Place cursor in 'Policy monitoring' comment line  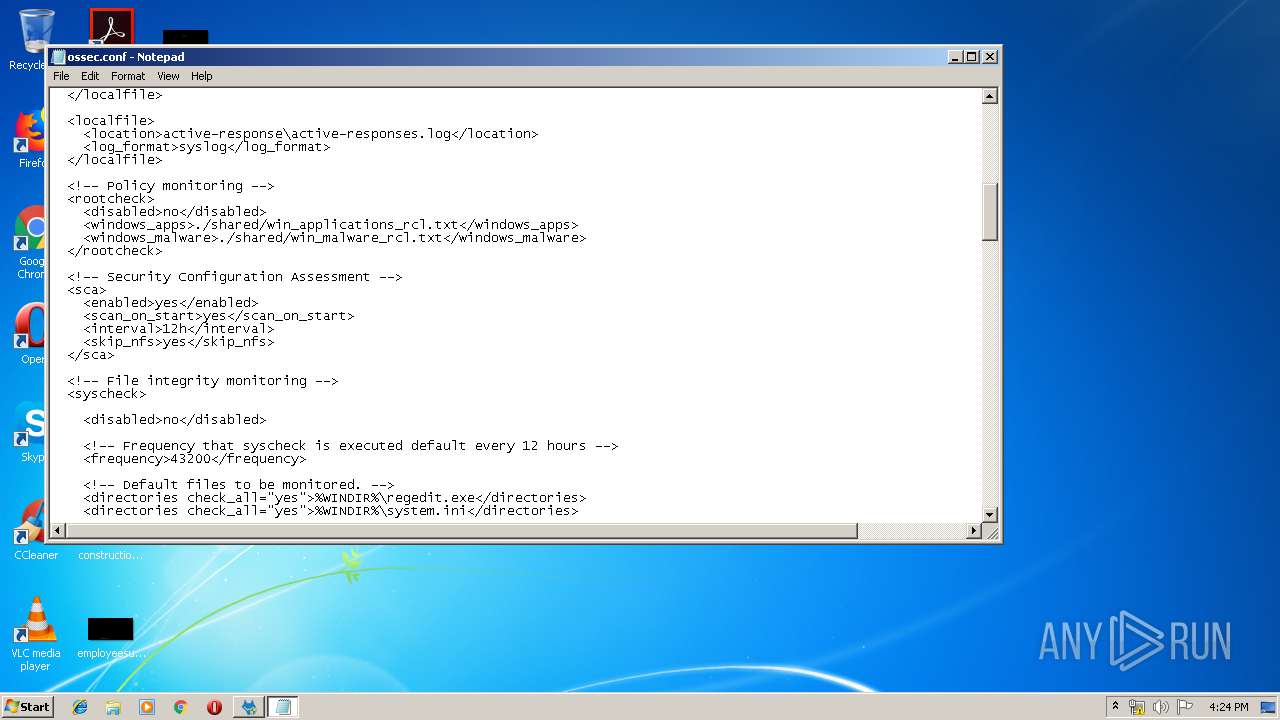coord(170,186)
